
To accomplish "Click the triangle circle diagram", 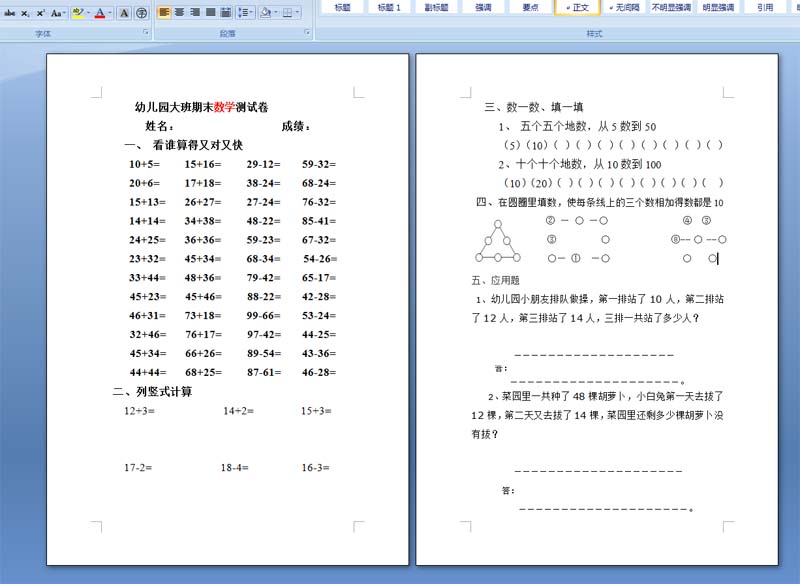I will (497, 241).
